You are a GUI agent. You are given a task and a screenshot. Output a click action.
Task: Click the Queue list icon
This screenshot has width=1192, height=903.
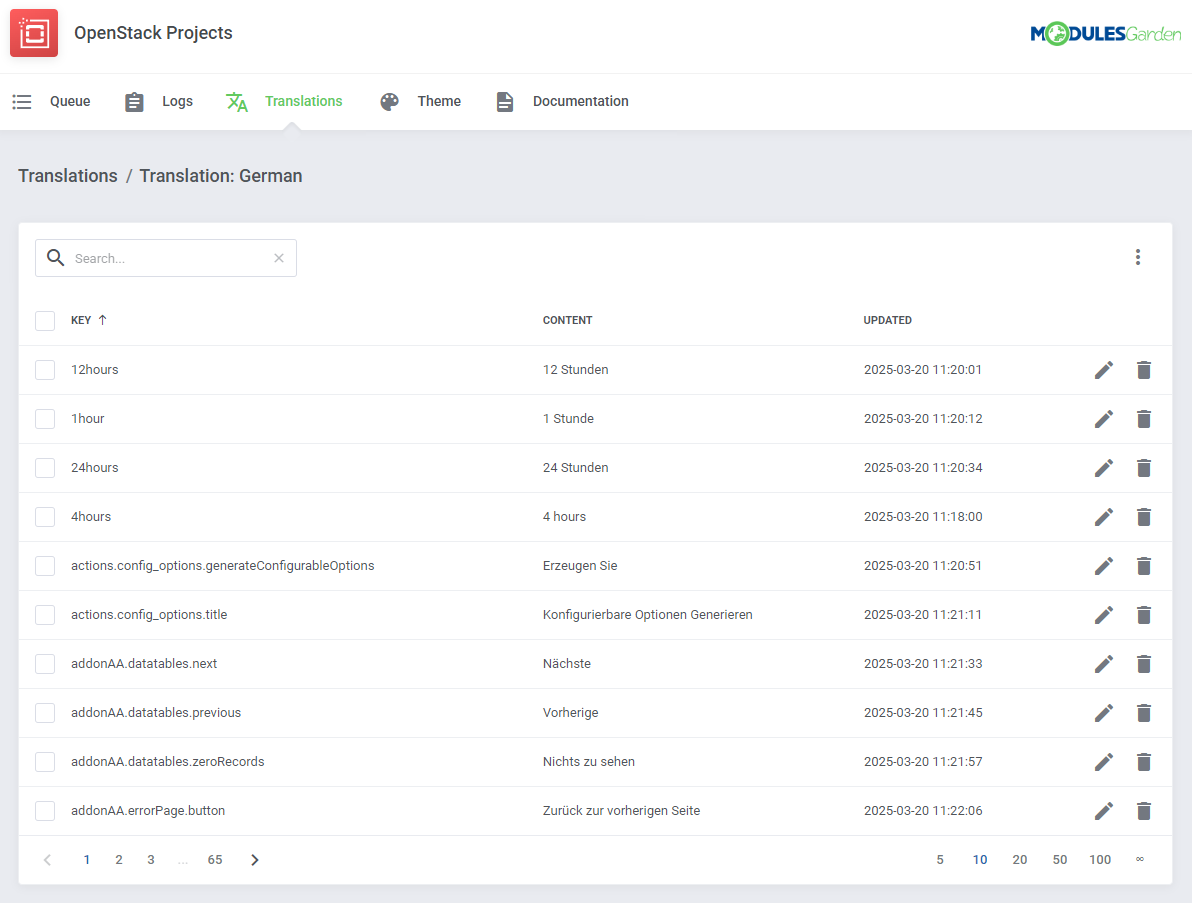21,101
